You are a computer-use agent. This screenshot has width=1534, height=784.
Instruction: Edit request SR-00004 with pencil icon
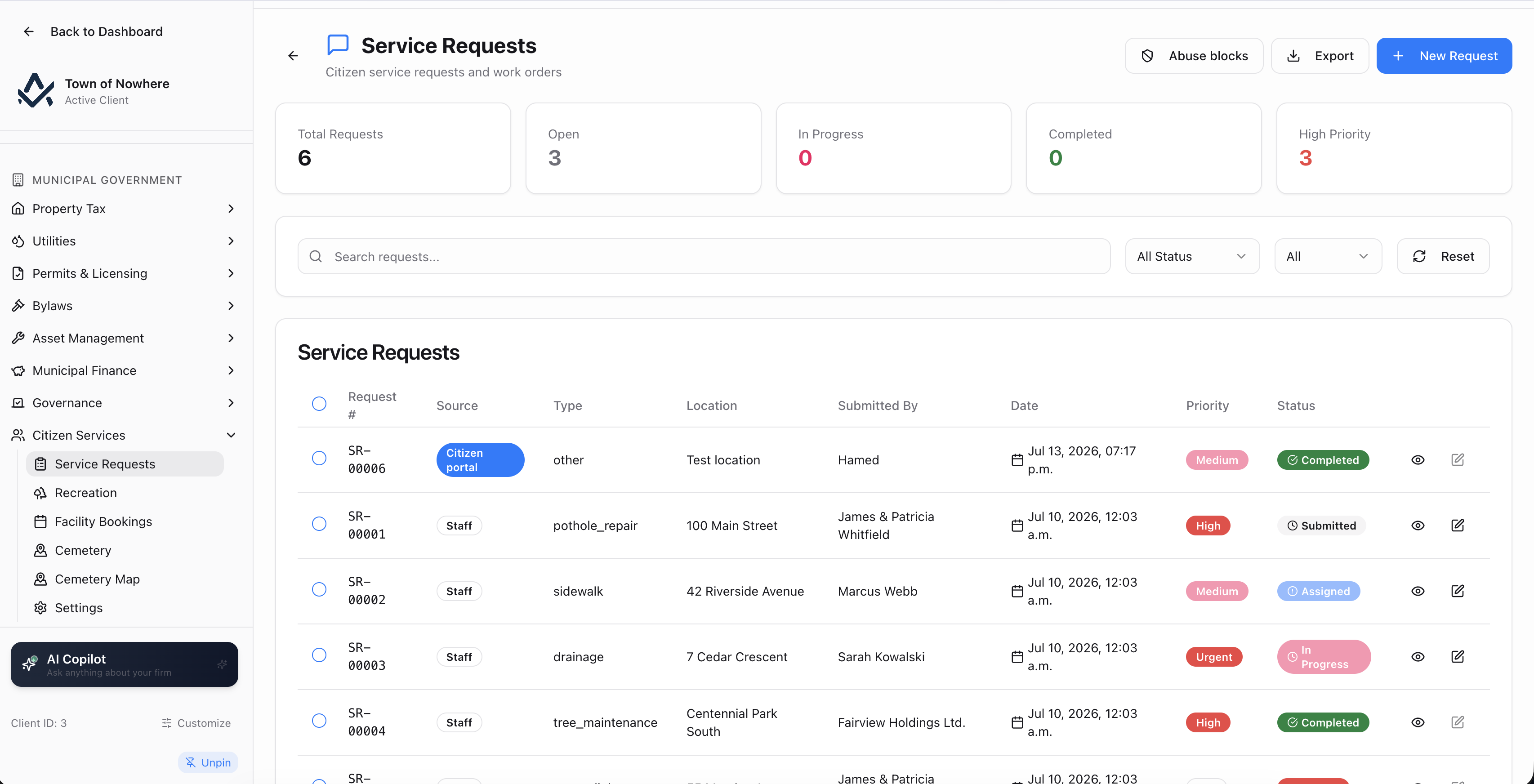1457,722
